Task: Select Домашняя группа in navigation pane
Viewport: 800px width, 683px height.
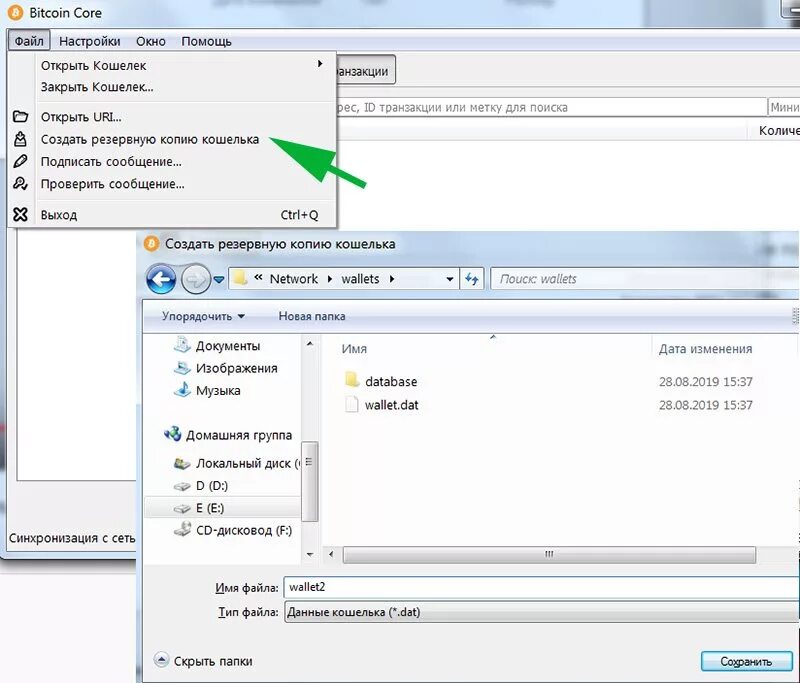Action: pos(238,435)
